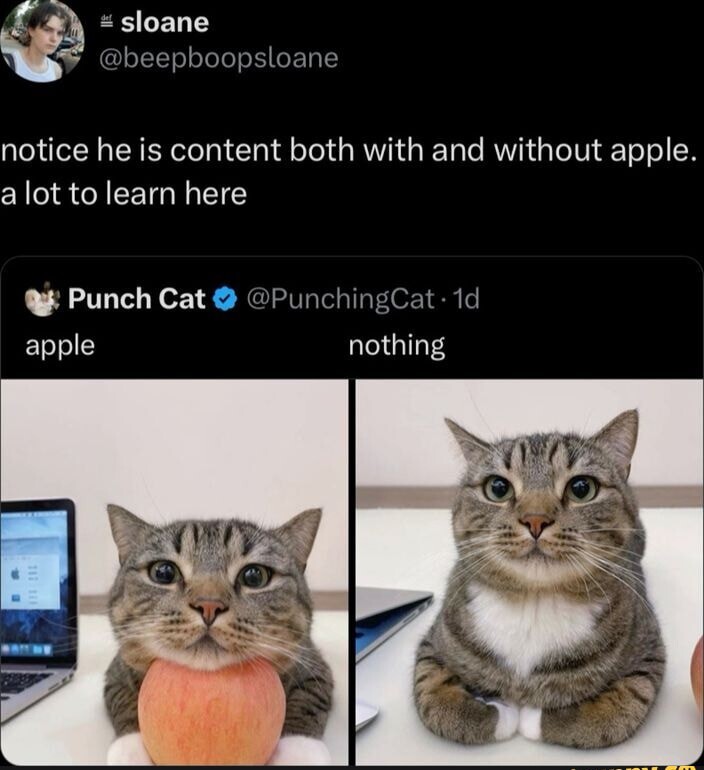Click the 1d timestamp on quoted tweet

(466, 299)
